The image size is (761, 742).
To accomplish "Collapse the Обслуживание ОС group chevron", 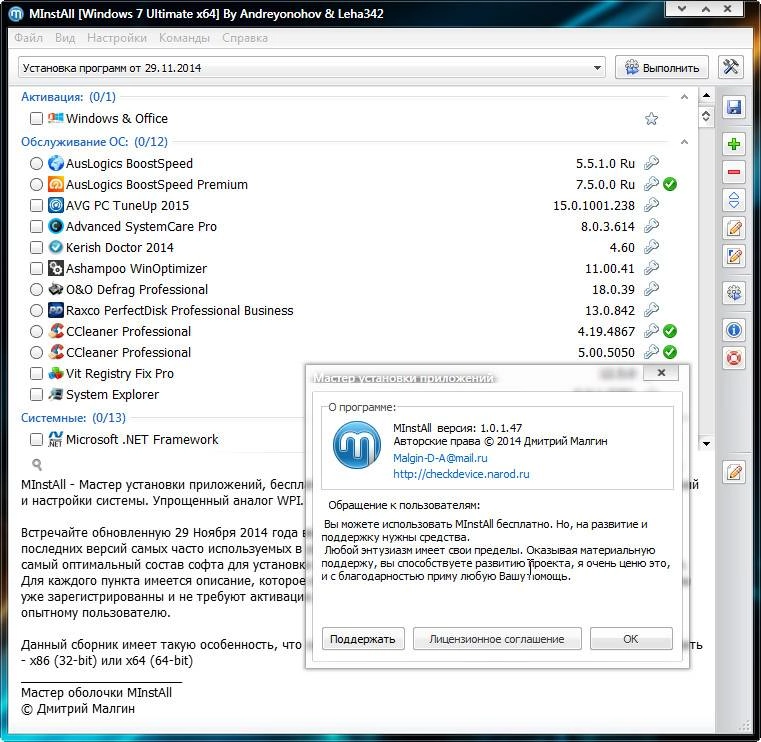I will 684,142.
